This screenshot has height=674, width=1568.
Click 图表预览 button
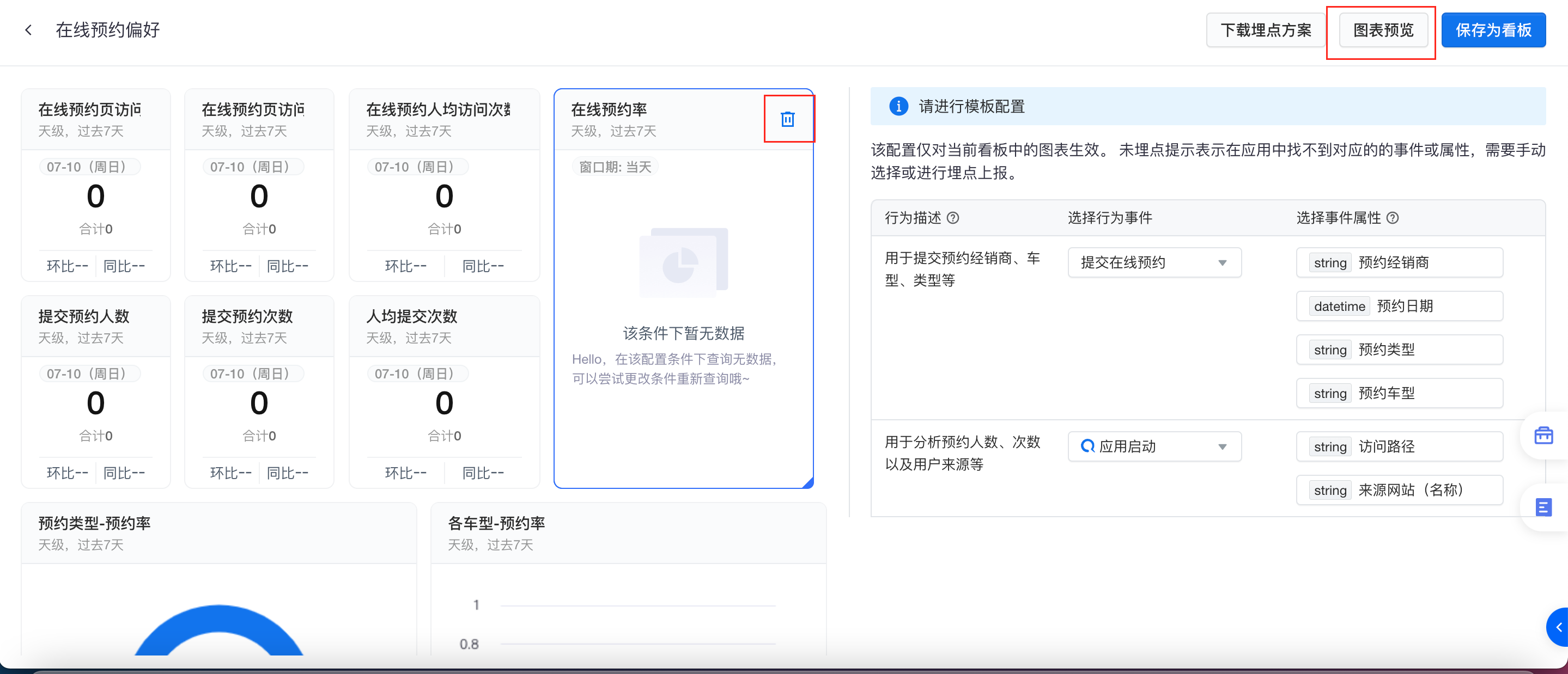1383,30
